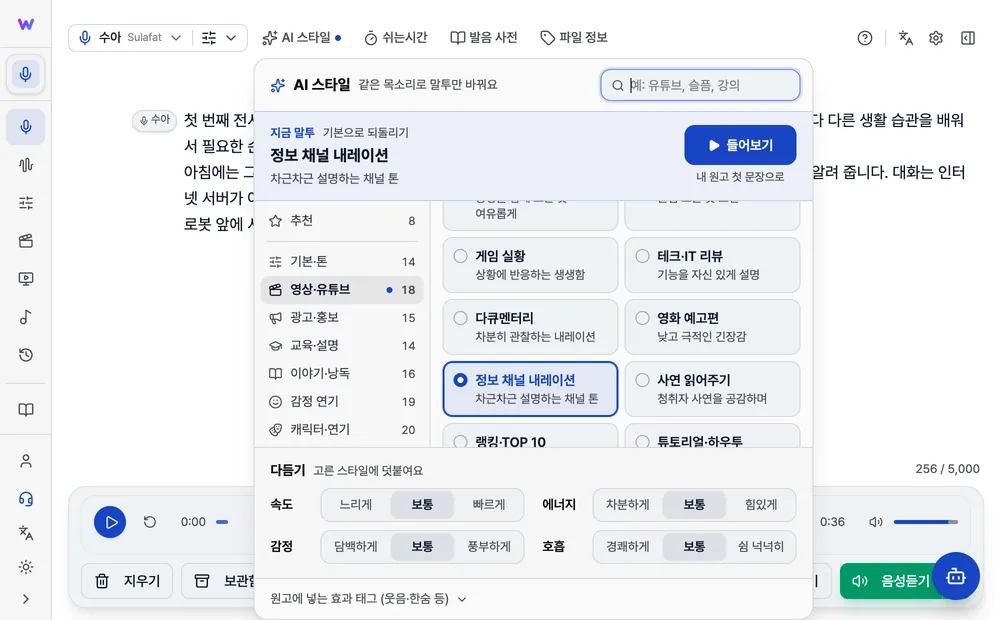Click the 수아 speaker tag beside script
This screenshot has width=1000, height=620.
[154, 120]
